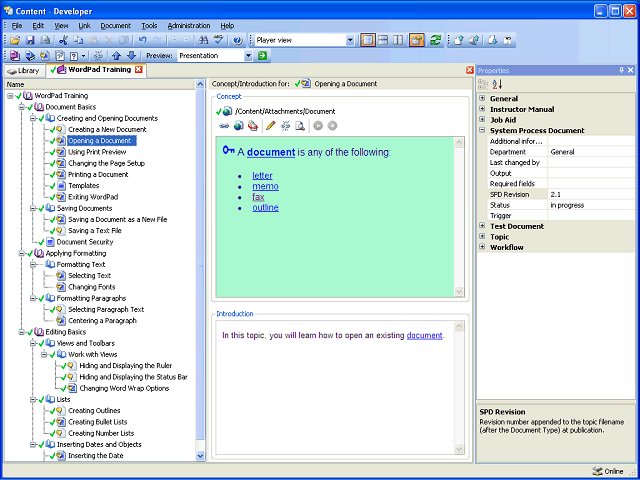The image size is (640, 480).
Task: Select 'Creating Bullet Lists' tree item
Action: click(x=98, y=422)
